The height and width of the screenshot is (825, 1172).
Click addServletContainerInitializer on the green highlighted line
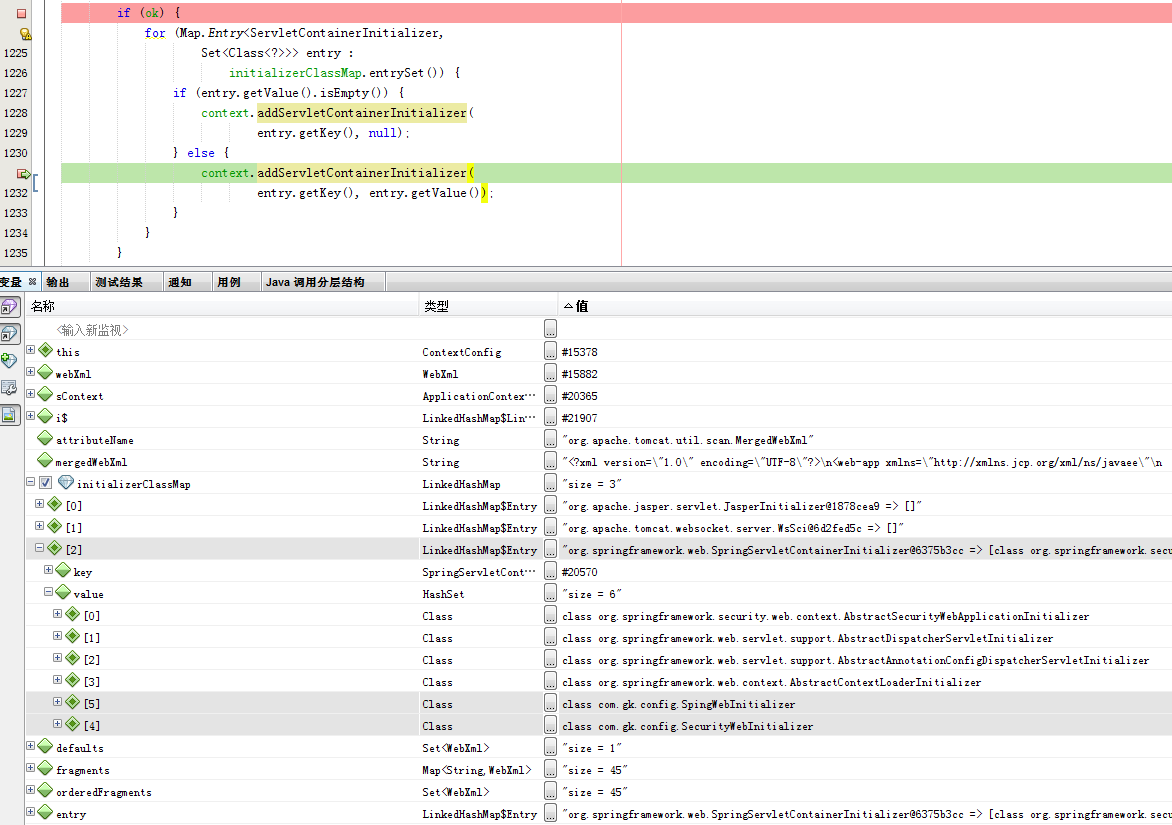(x=362, y=173)
